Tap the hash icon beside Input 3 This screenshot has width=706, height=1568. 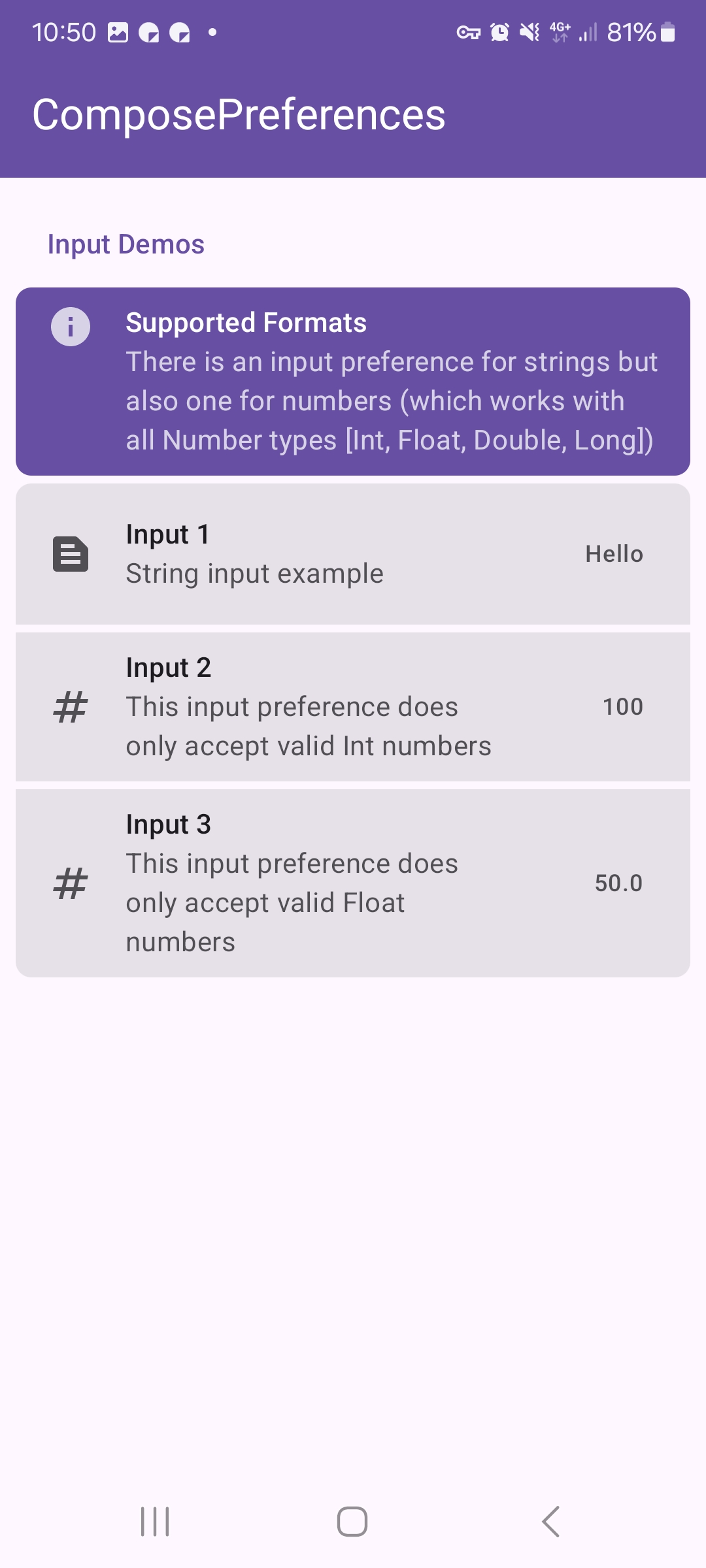point(71,883)
